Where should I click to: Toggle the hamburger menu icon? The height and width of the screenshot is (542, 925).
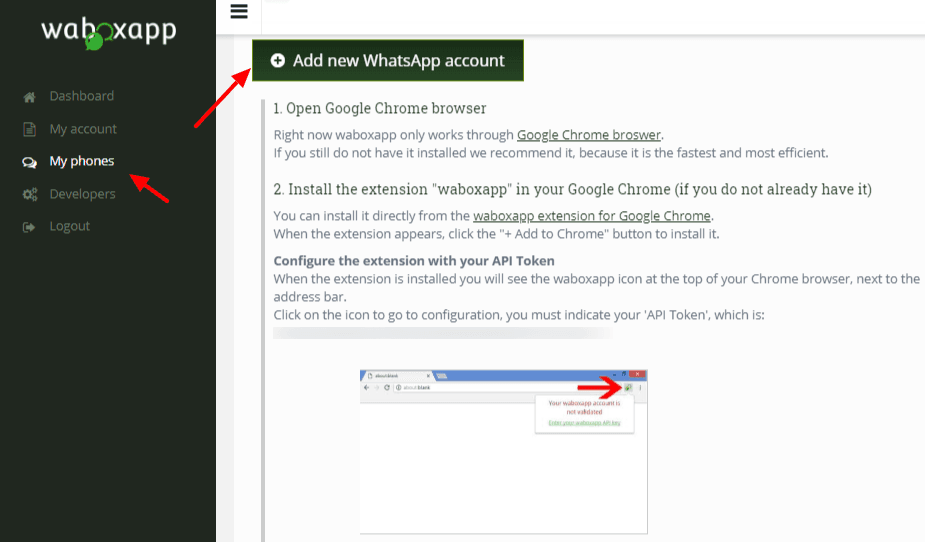tap(239, 11)
